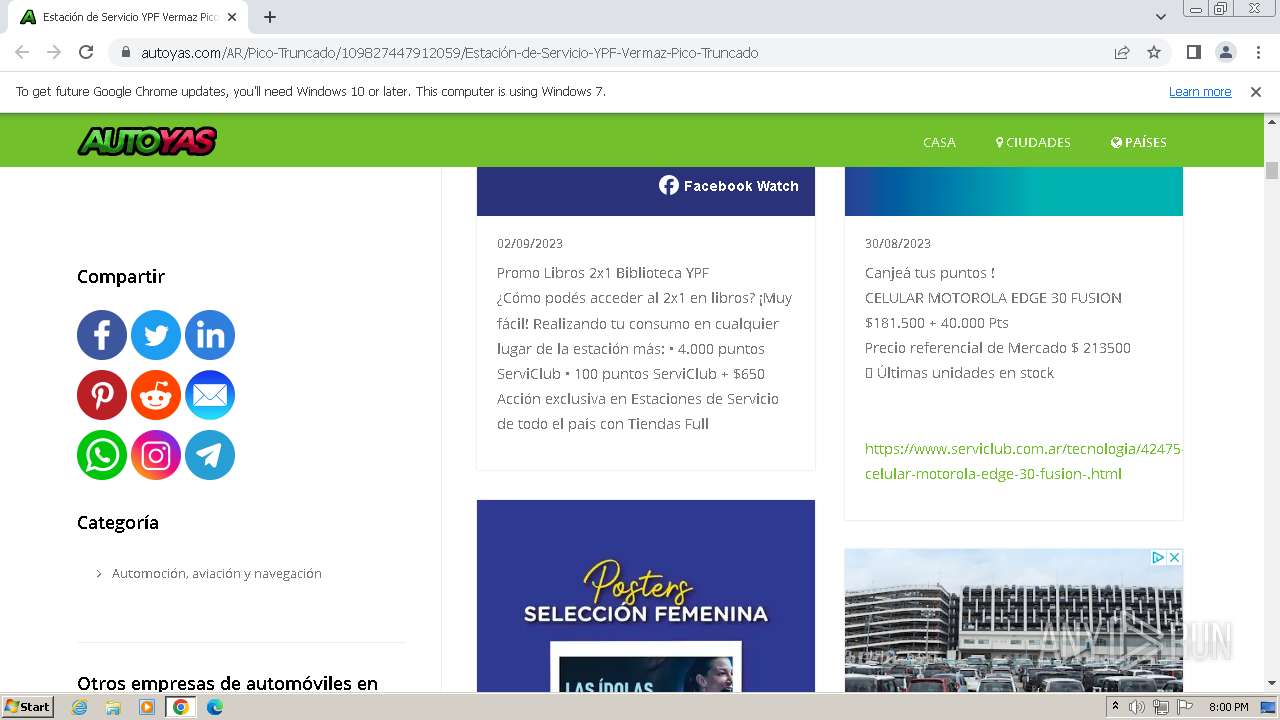Open CASA menu item
Screen dimensions: 1280x720
coord(939,142)
